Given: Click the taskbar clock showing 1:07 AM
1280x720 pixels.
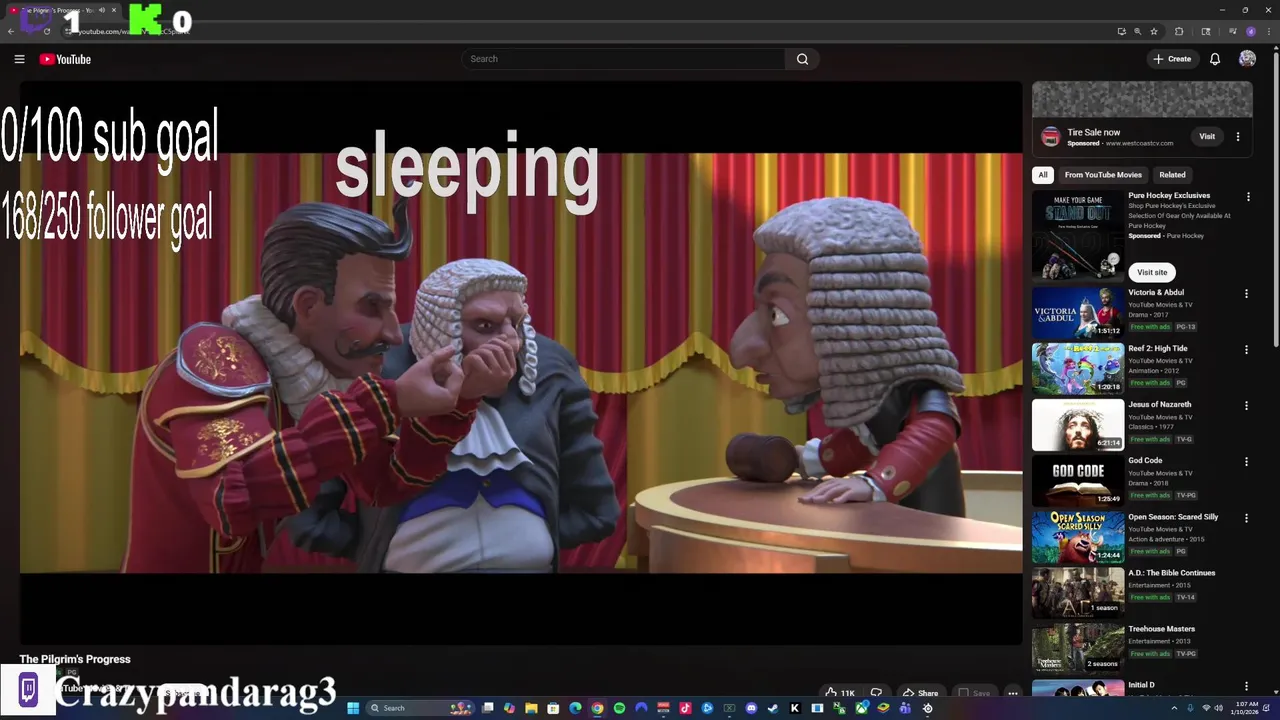Looking at the screenshot, I should click(x=1246, y=708).
